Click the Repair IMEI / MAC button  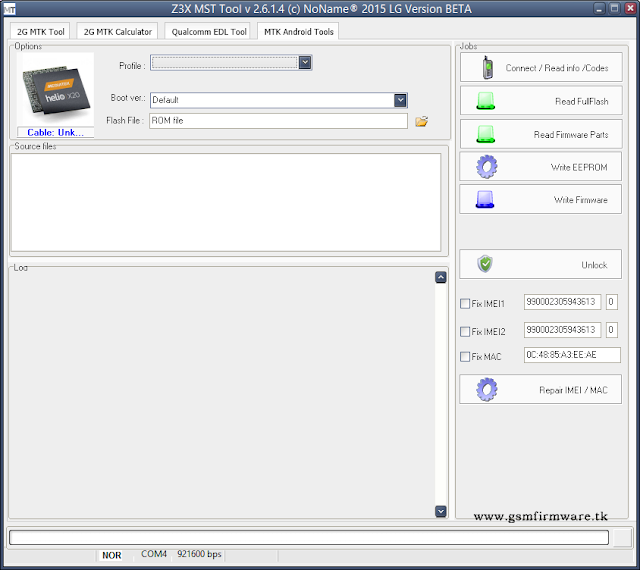click(540, 390)
